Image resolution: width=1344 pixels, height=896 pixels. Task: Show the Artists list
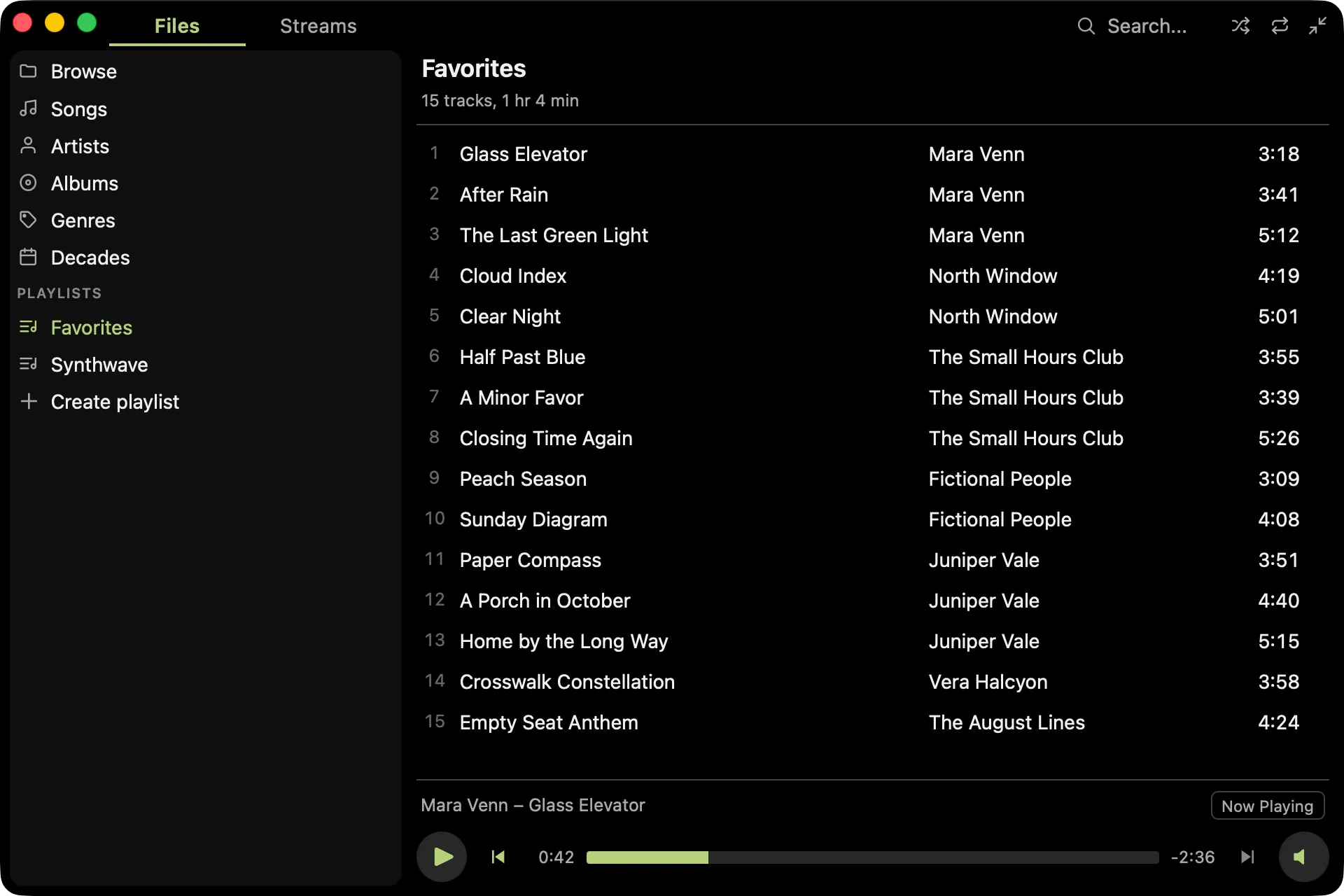click(x=206, y=146)
